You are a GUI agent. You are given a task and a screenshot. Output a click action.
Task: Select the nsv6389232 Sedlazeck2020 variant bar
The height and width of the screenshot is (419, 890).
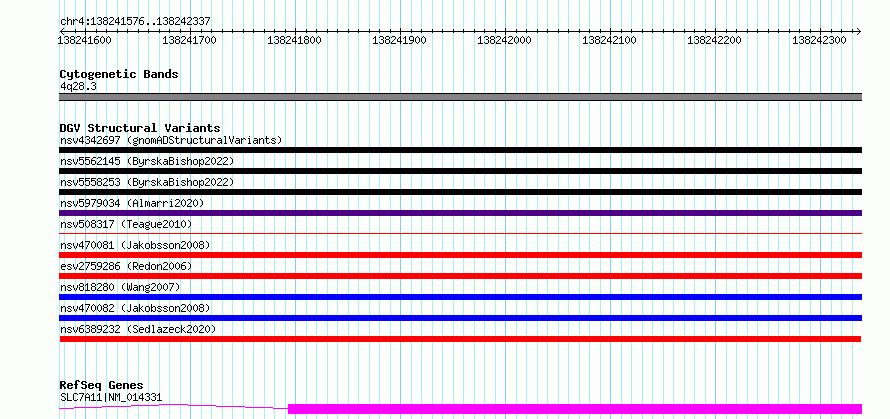tap(460, 339)
